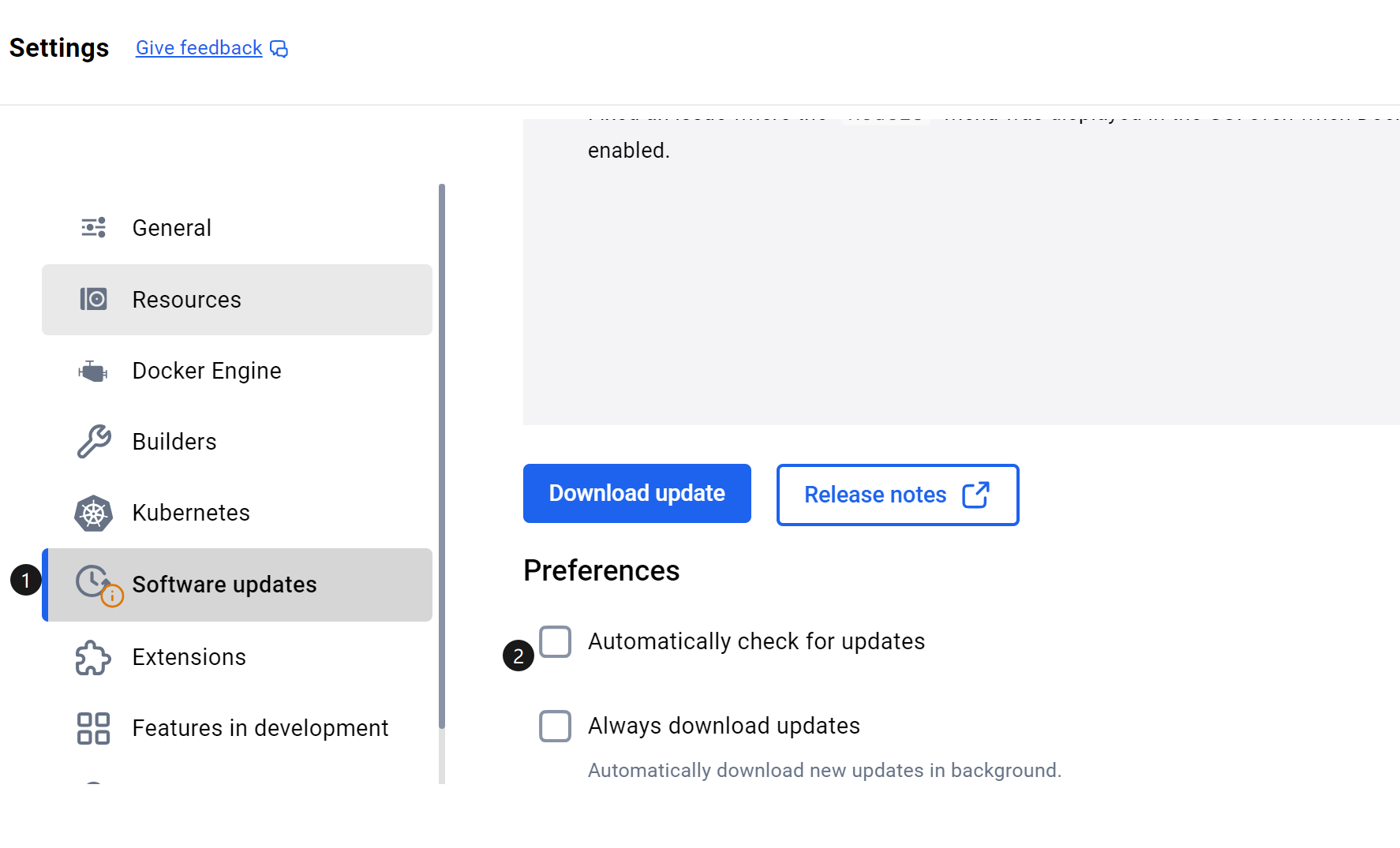The image size is (1400, 848).
Task: Go to Extensions settings
Action: [x=189, y=657]
